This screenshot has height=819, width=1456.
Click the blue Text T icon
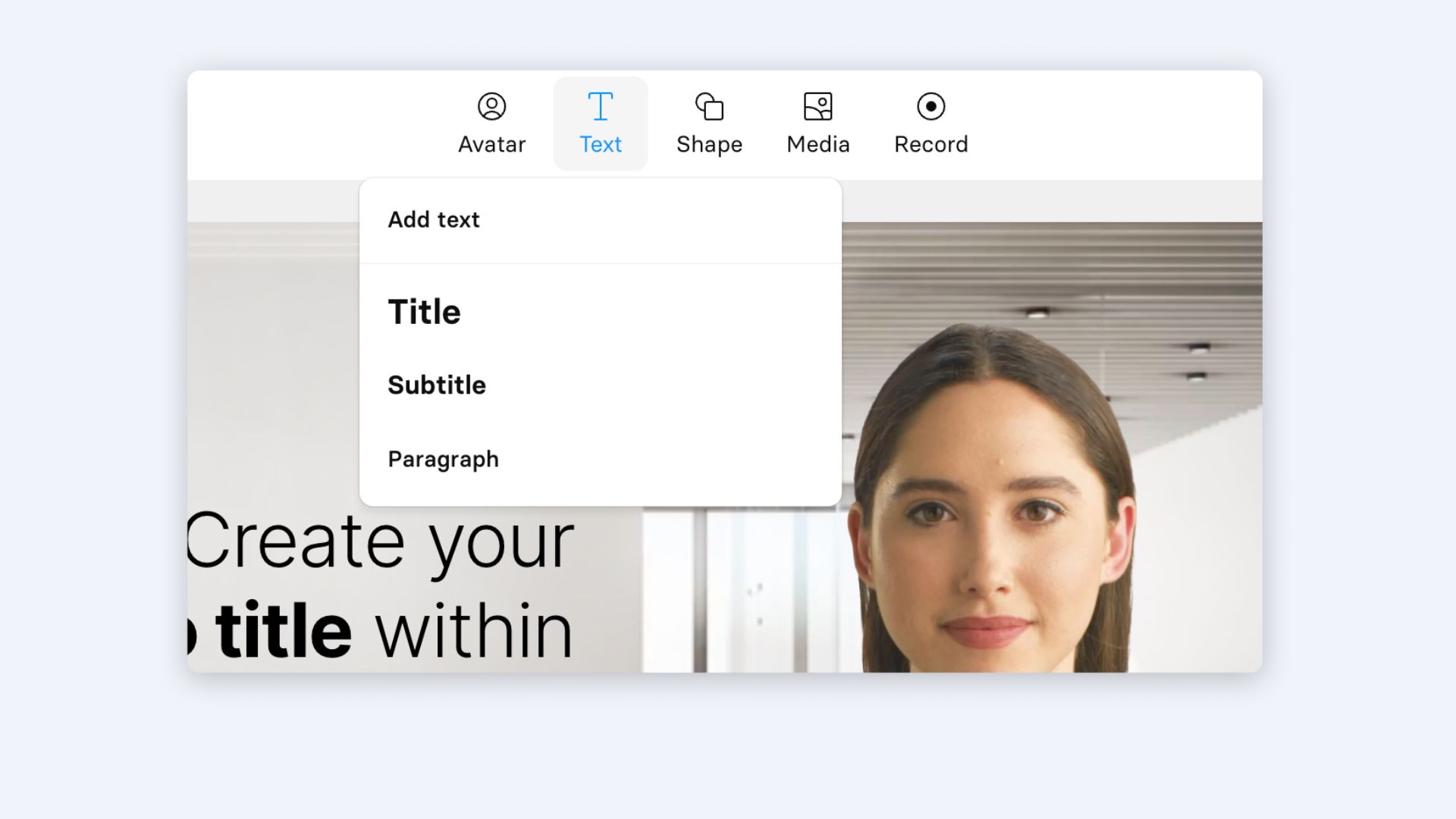click(600, 106)
